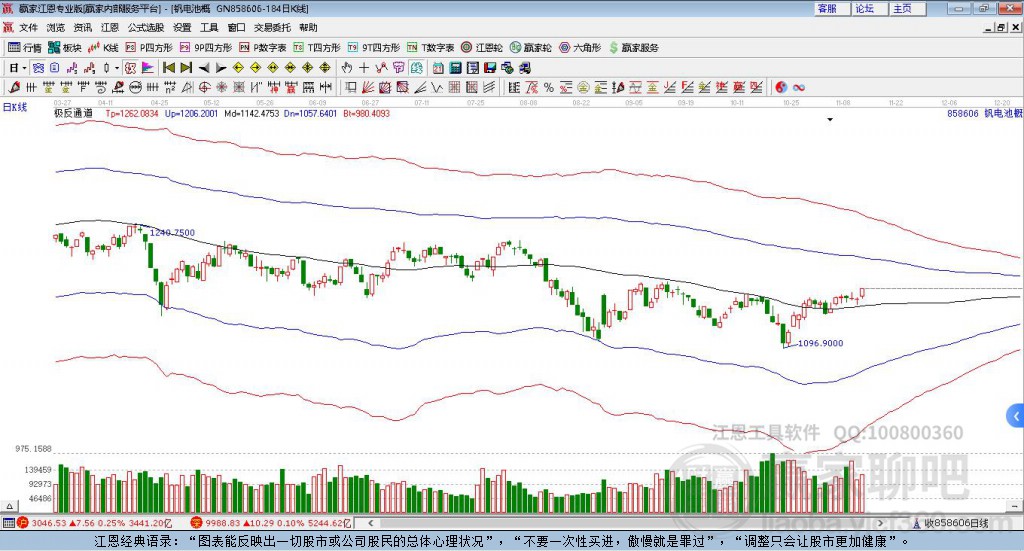Jump to the last bar with skip-forward icon
Image resolution: width=1024 pixels, height=551 pixels.
pos(186,68)
